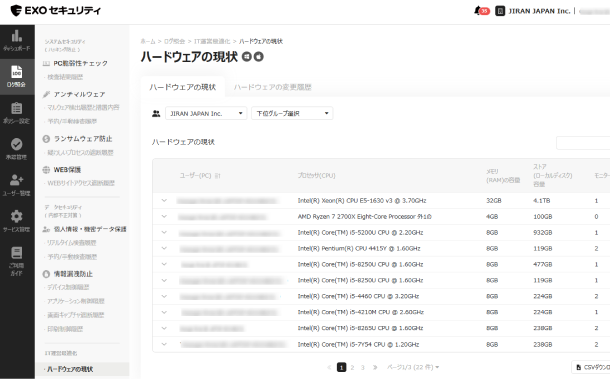Click the company building icon beside JIRAN JAPAN Inc.
Image resolution: width=610 pixels, height=380 pixels.
(x=500, y=11)
